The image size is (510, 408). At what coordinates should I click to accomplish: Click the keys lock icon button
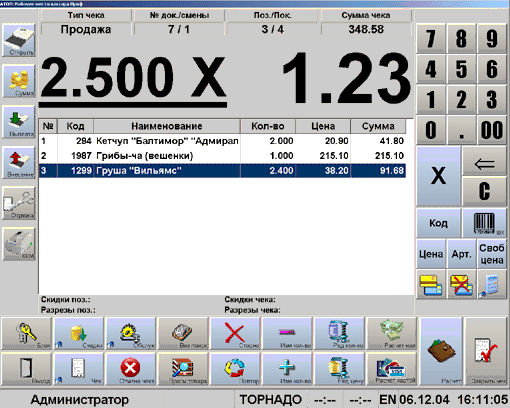pyautogui.click(x=27, y=333)
